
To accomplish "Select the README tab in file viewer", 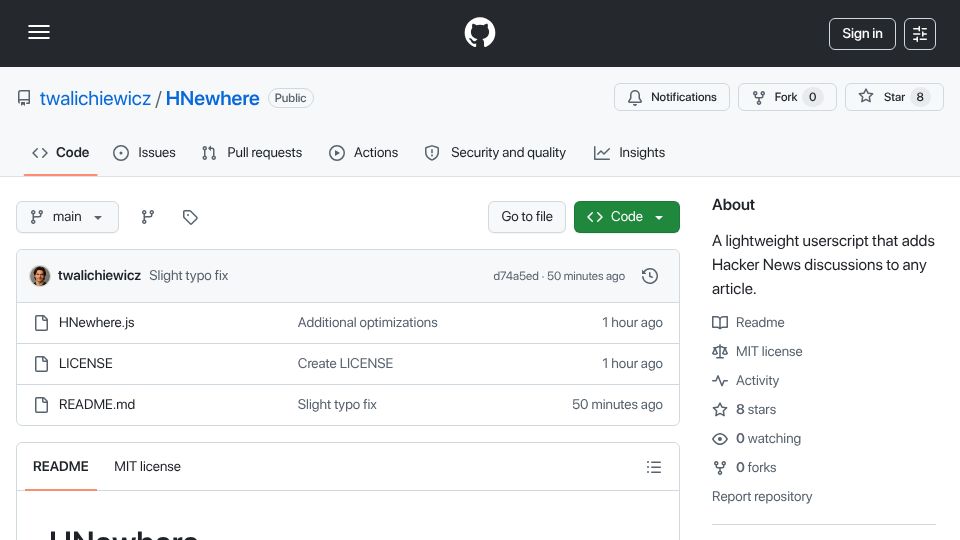I will 61,467.
